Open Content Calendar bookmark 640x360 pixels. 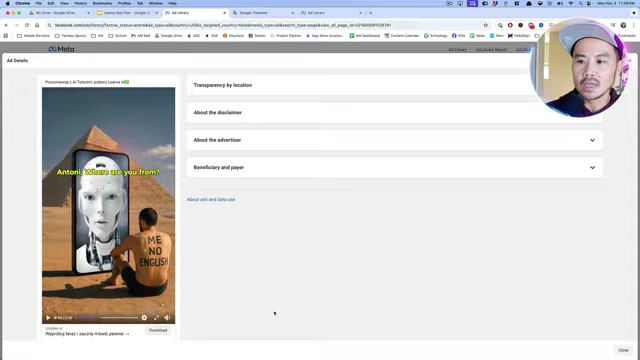(x=402, y=36)
